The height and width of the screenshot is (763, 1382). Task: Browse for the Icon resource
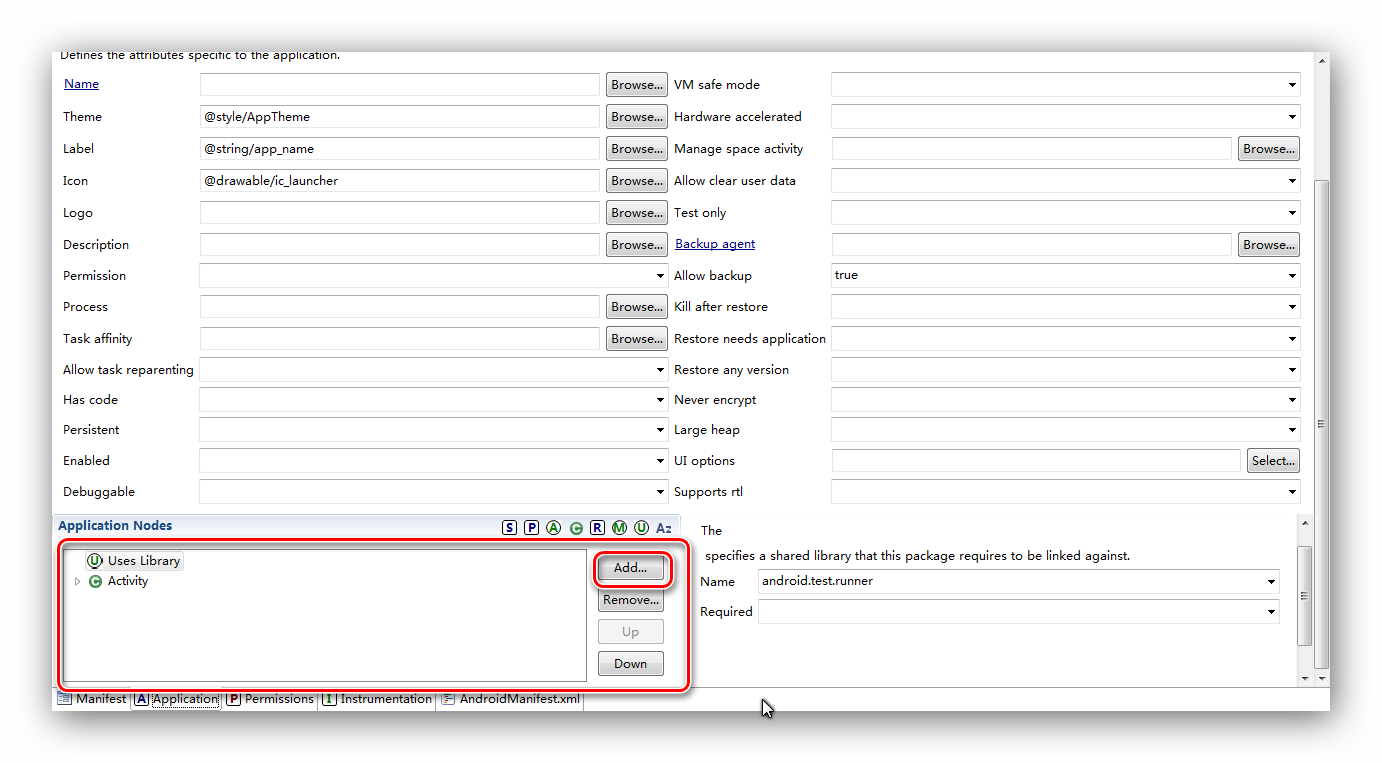coord(637,181)
